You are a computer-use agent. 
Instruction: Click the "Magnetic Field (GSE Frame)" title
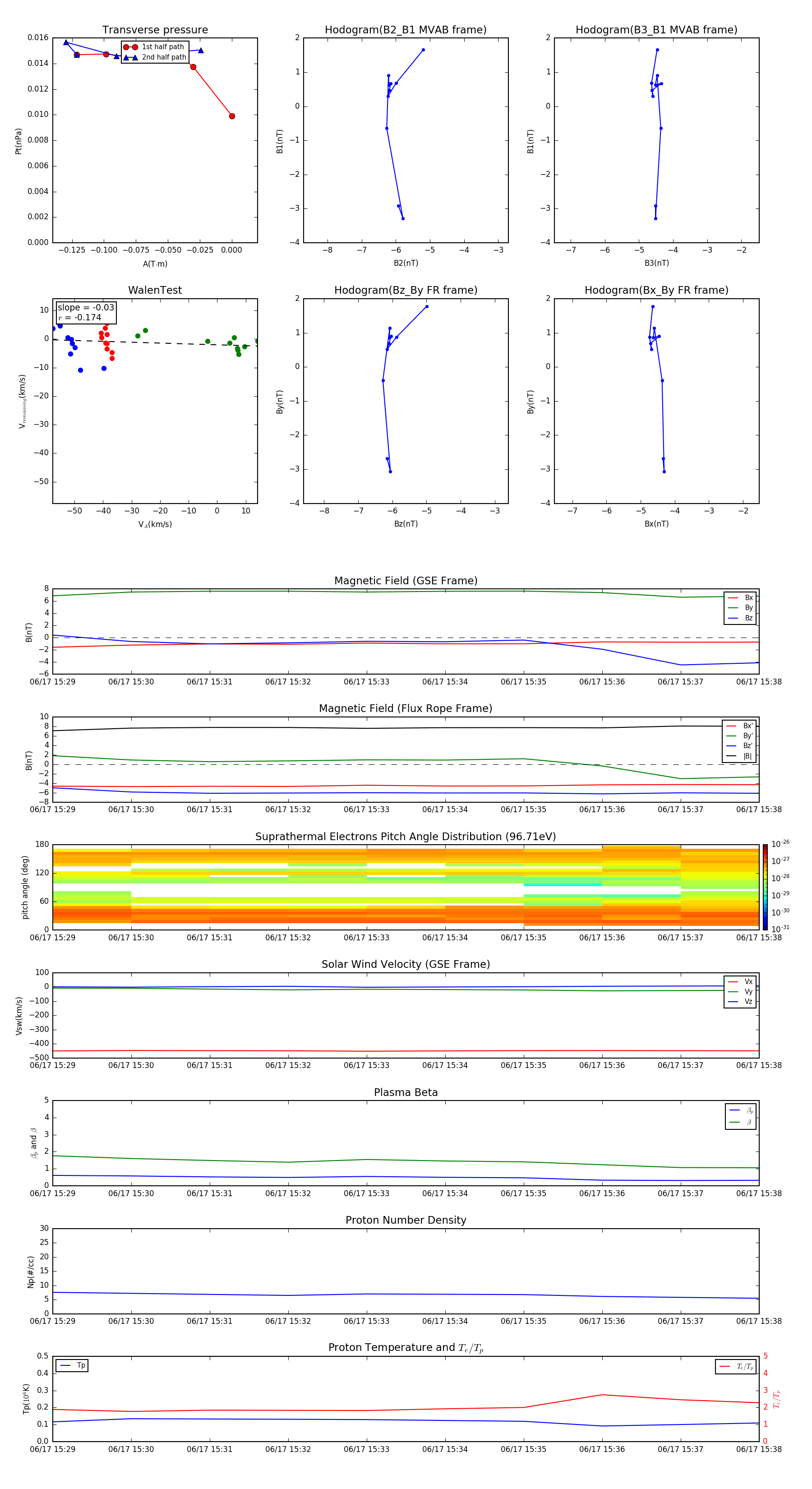[x=406, y=581]
